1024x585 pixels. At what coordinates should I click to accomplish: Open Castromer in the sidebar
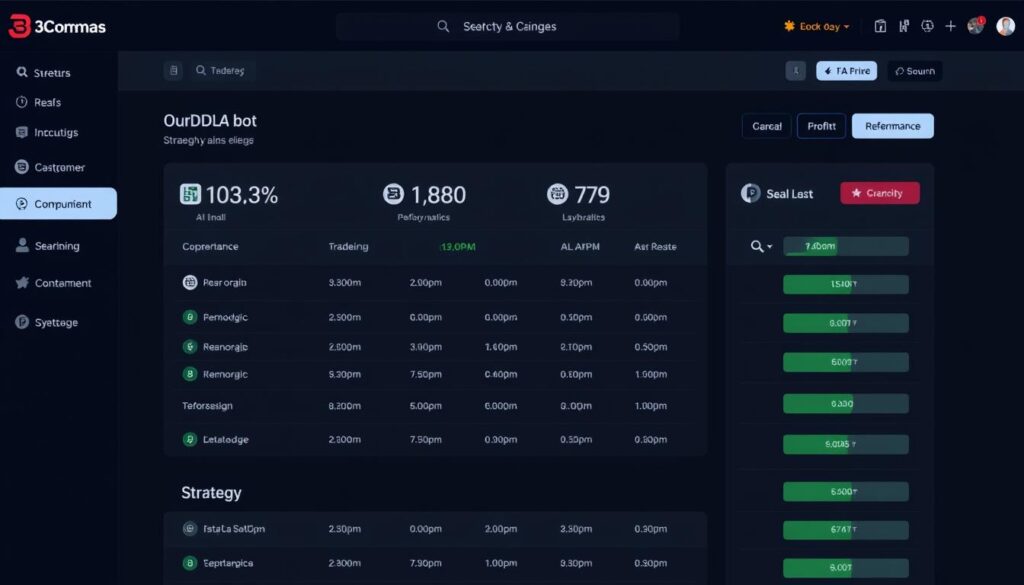tap(50, 167)
